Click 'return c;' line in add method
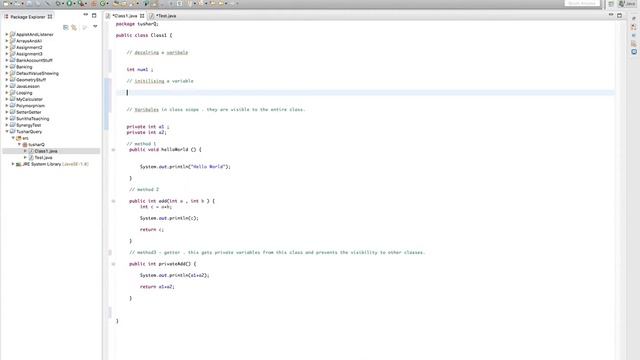This screenshot has height=360, width=640. (x=151, y=230)
